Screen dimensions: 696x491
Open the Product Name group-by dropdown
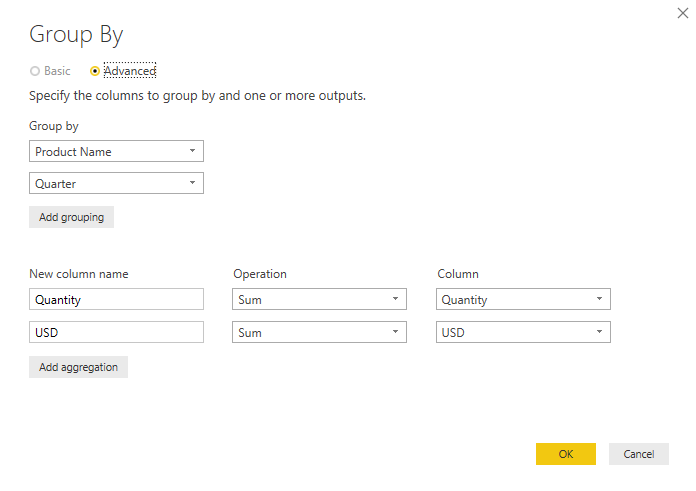[116, 151]
